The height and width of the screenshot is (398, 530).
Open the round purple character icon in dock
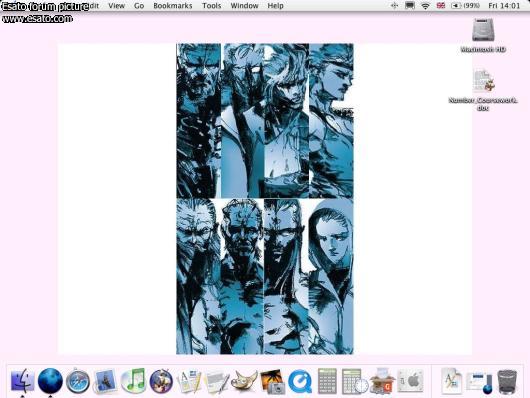coord(161,381)
